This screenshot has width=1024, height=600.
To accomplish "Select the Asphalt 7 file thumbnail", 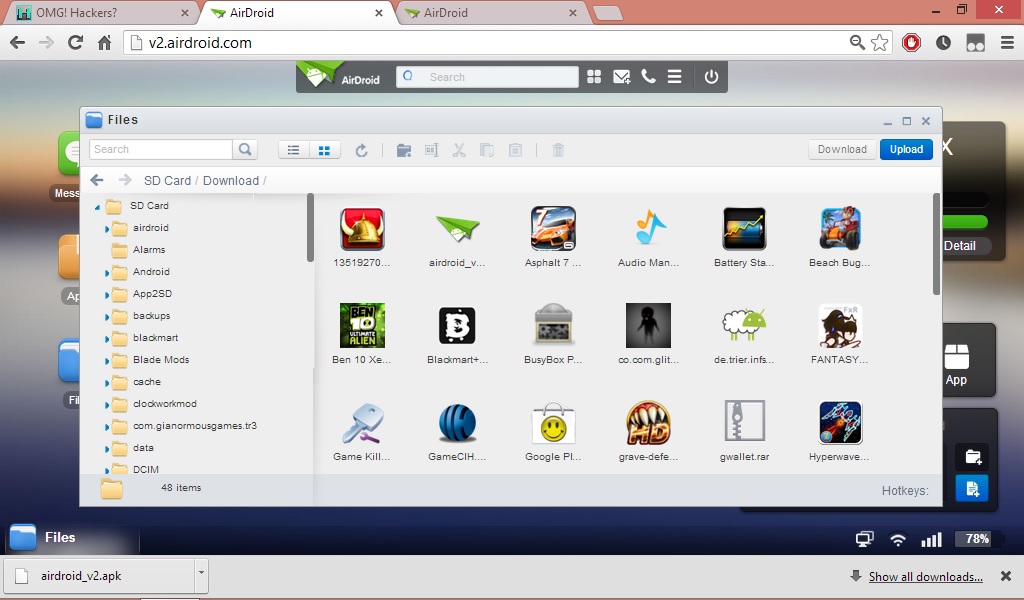I will 553,229.
